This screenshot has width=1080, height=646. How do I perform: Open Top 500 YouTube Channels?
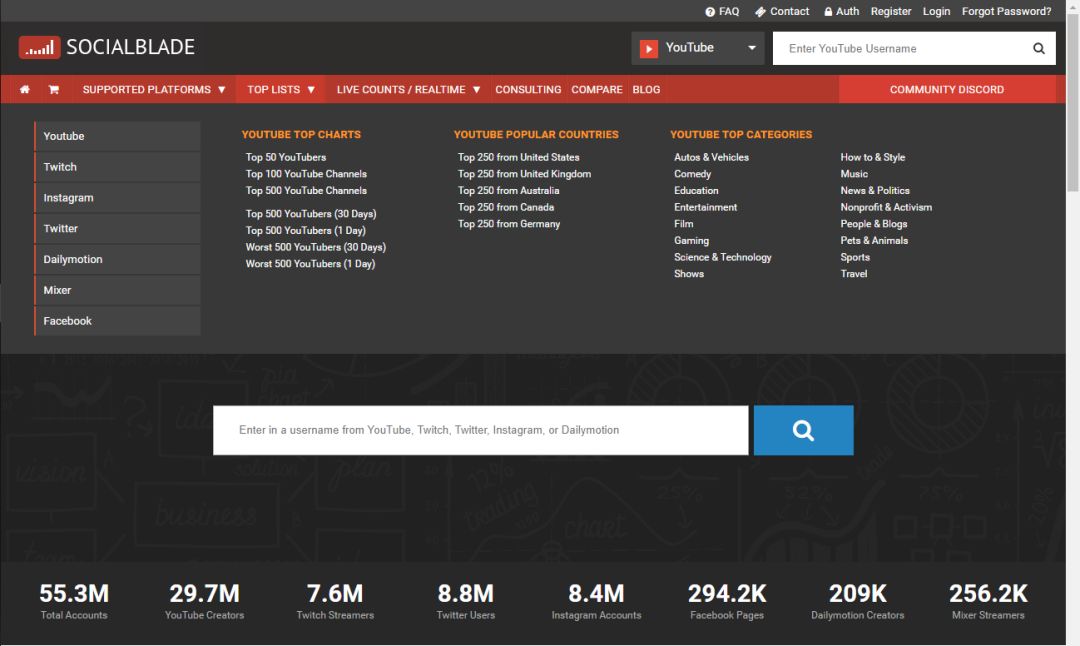click(306, 190)
